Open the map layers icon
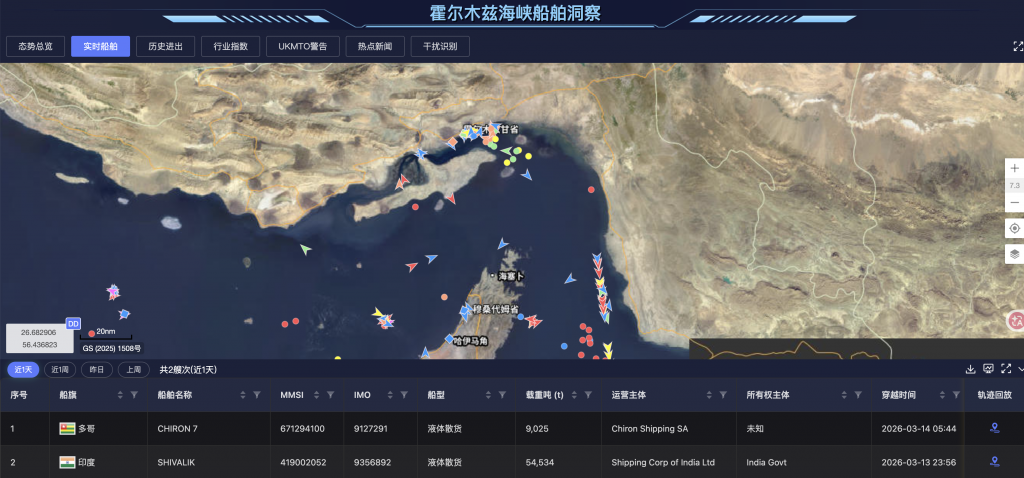 pos(1014,253)
